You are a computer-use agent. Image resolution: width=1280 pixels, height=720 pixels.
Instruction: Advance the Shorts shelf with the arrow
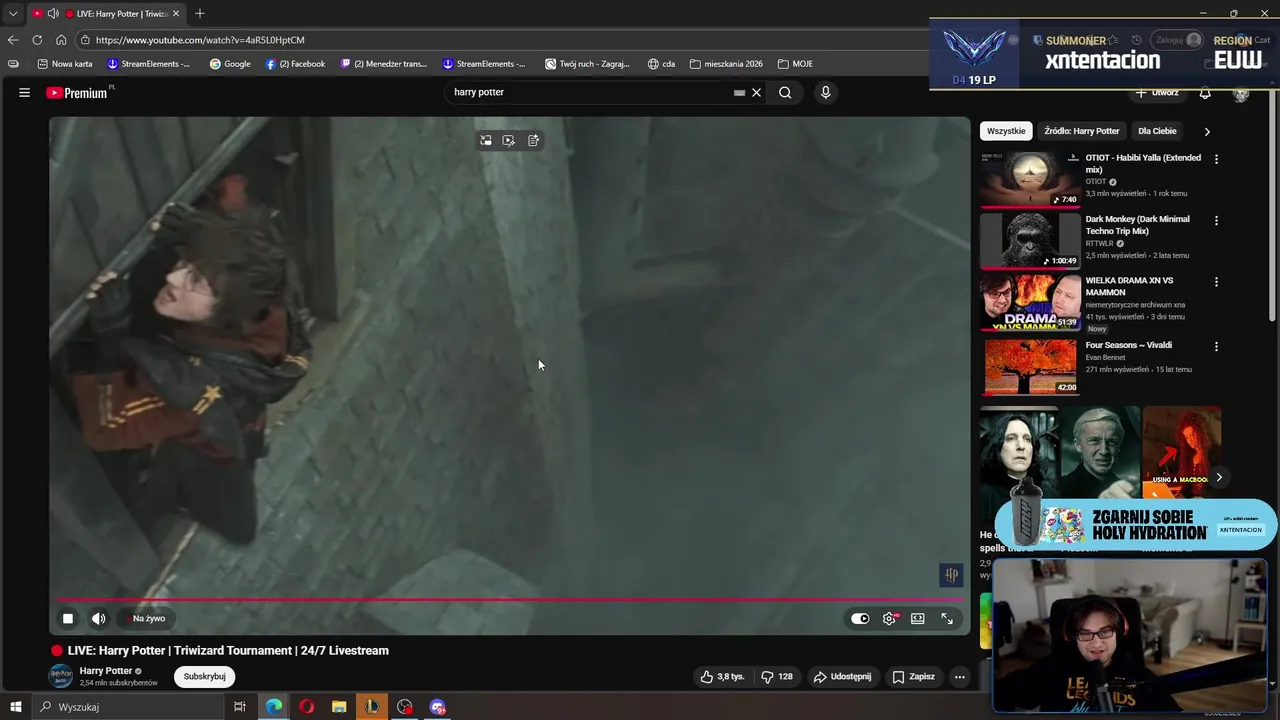1218,477
